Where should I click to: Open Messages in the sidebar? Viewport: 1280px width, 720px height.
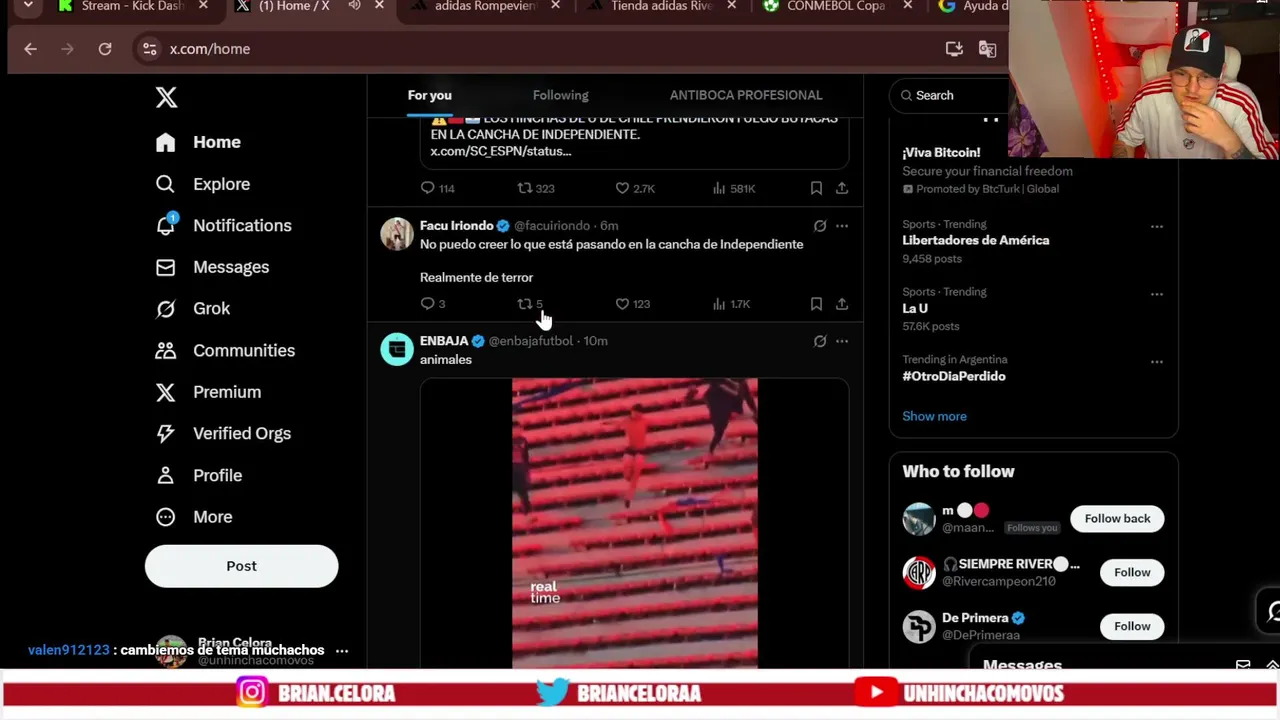click(213, 267)
